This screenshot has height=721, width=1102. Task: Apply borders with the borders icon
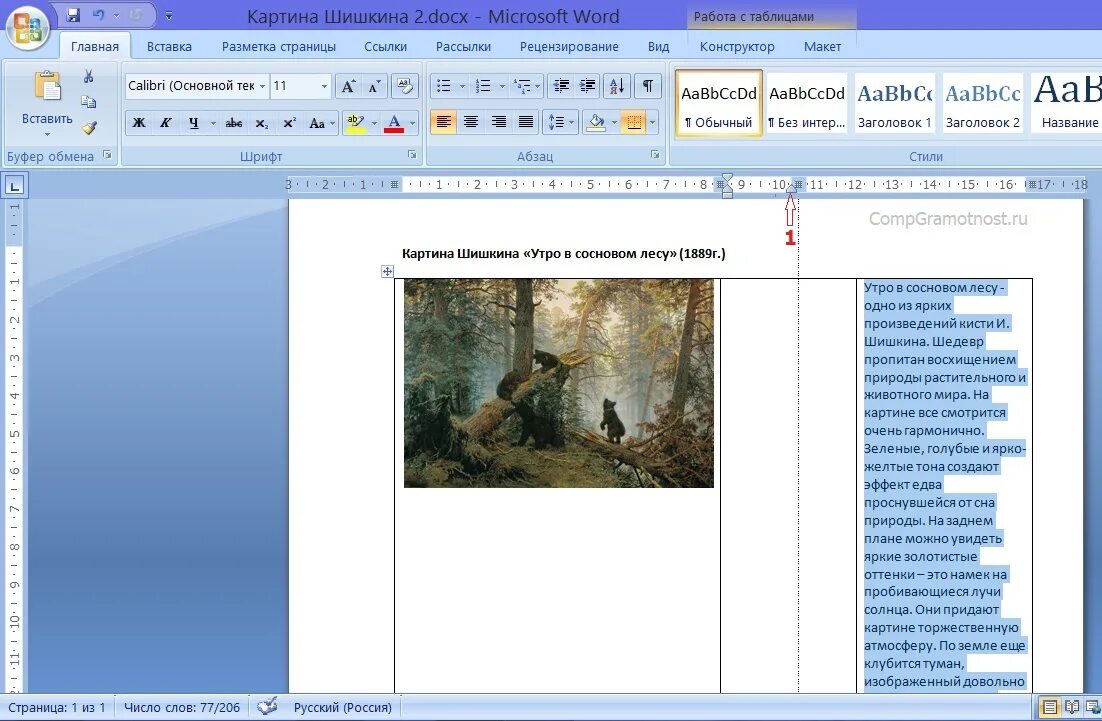634,122
